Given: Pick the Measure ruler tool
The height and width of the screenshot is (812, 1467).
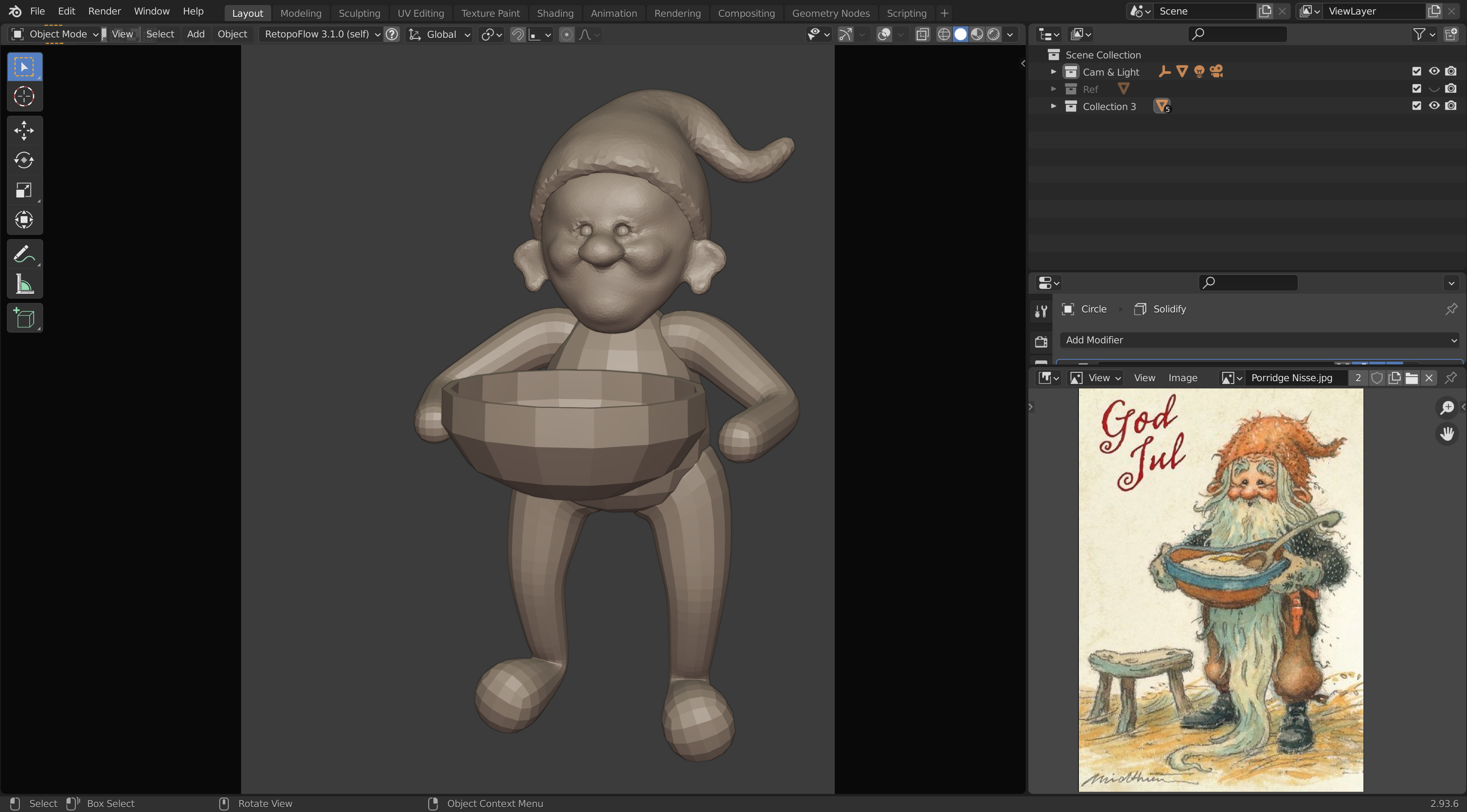Looking at the screenshot, I should click(x=24, y=283).
